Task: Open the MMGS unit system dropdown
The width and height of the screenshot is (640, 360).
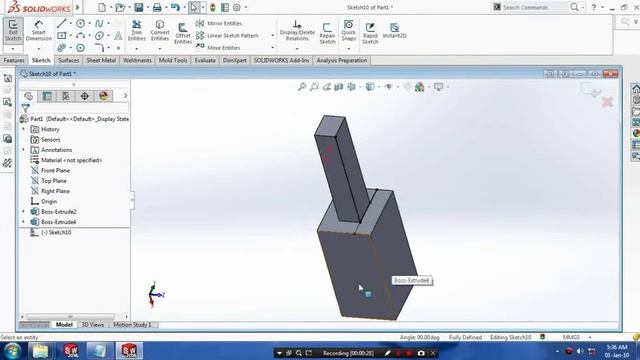Action: coord(590,337)
